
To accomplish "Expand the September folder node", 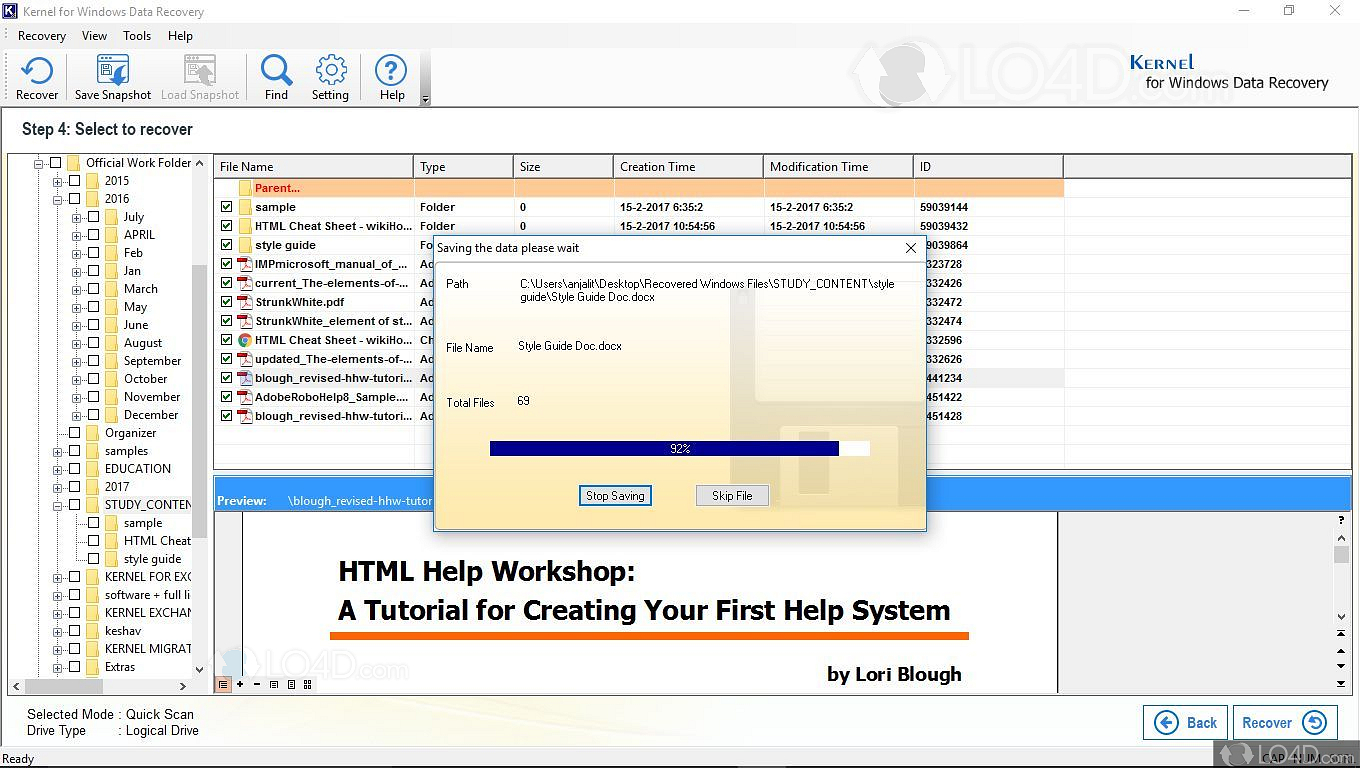I will point(76,361).
